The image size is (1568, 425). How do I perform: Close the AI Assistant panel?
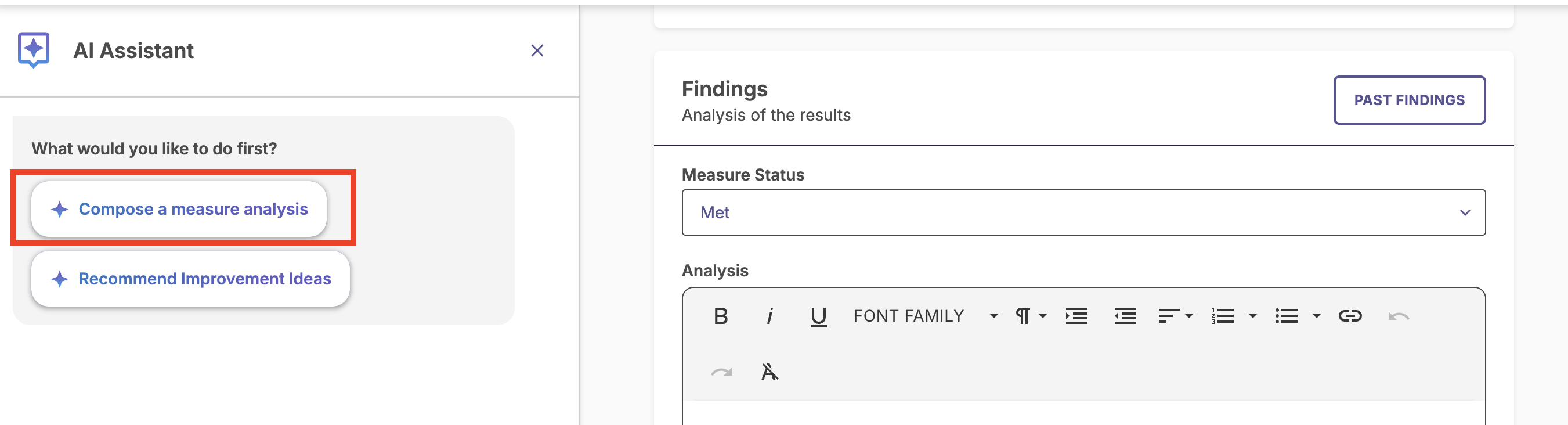click(537, 51)
